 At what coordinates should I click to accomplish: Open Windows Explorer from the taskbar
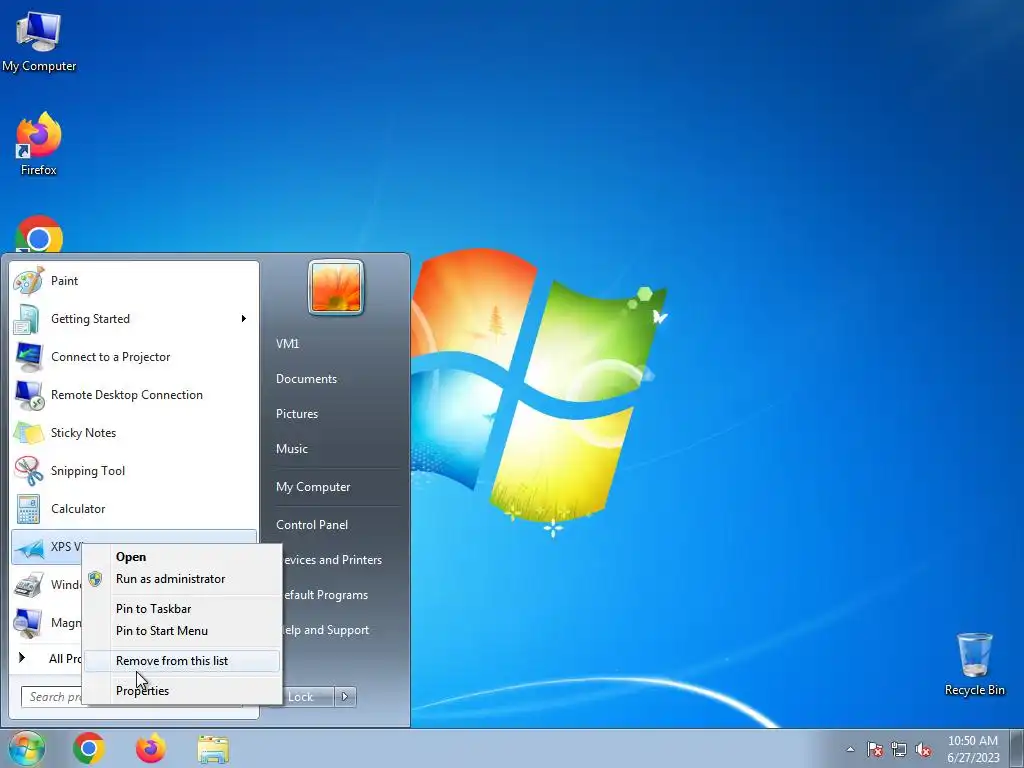click(213, 749)
